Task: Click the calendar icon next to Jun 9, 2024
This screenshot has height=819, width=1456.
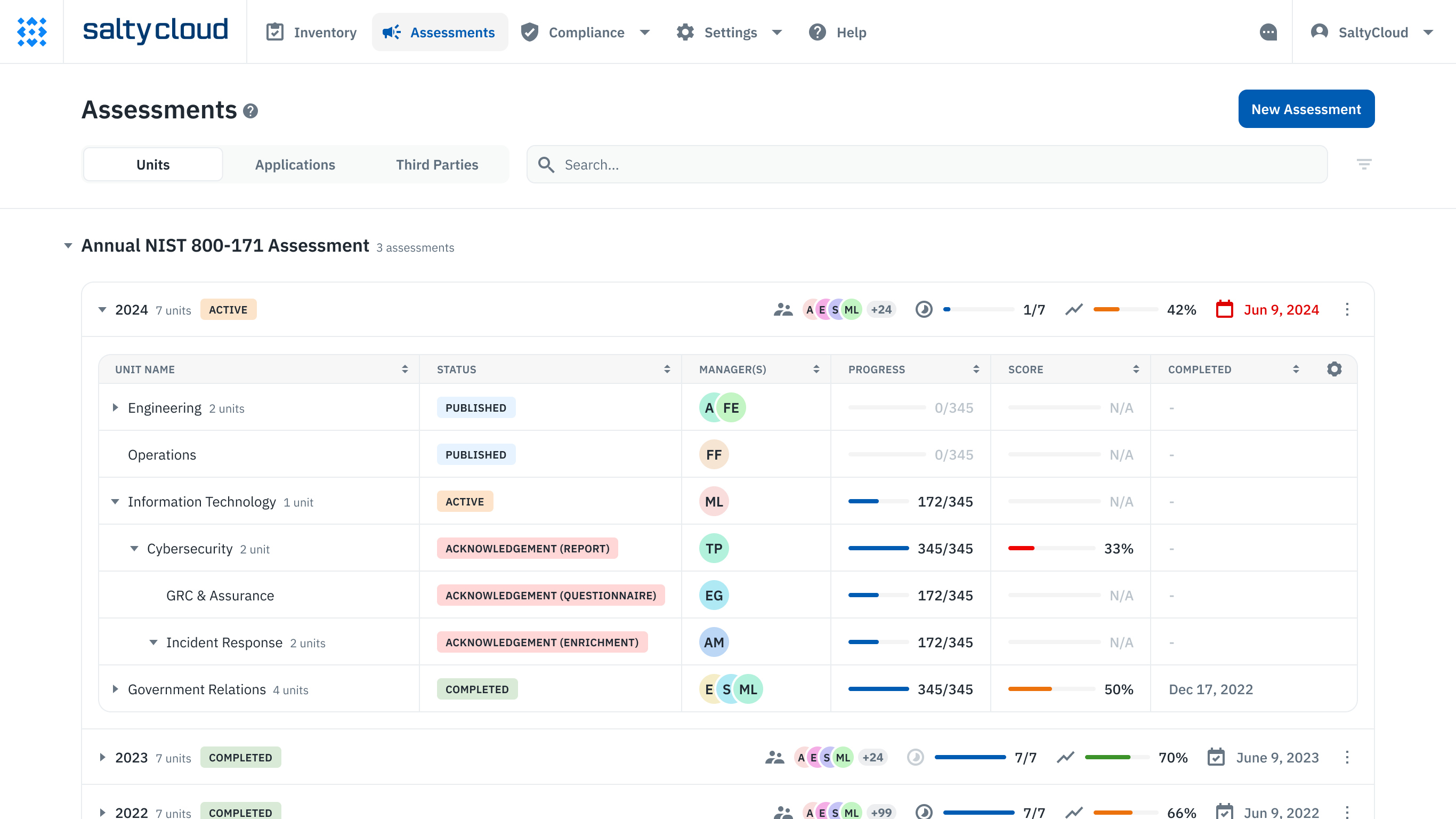Action: tap(1224, 309)
